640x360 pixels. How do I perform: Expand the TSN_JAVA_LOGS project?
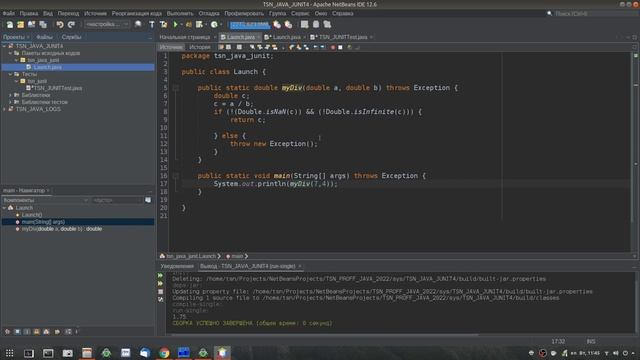tap(4, 109)
